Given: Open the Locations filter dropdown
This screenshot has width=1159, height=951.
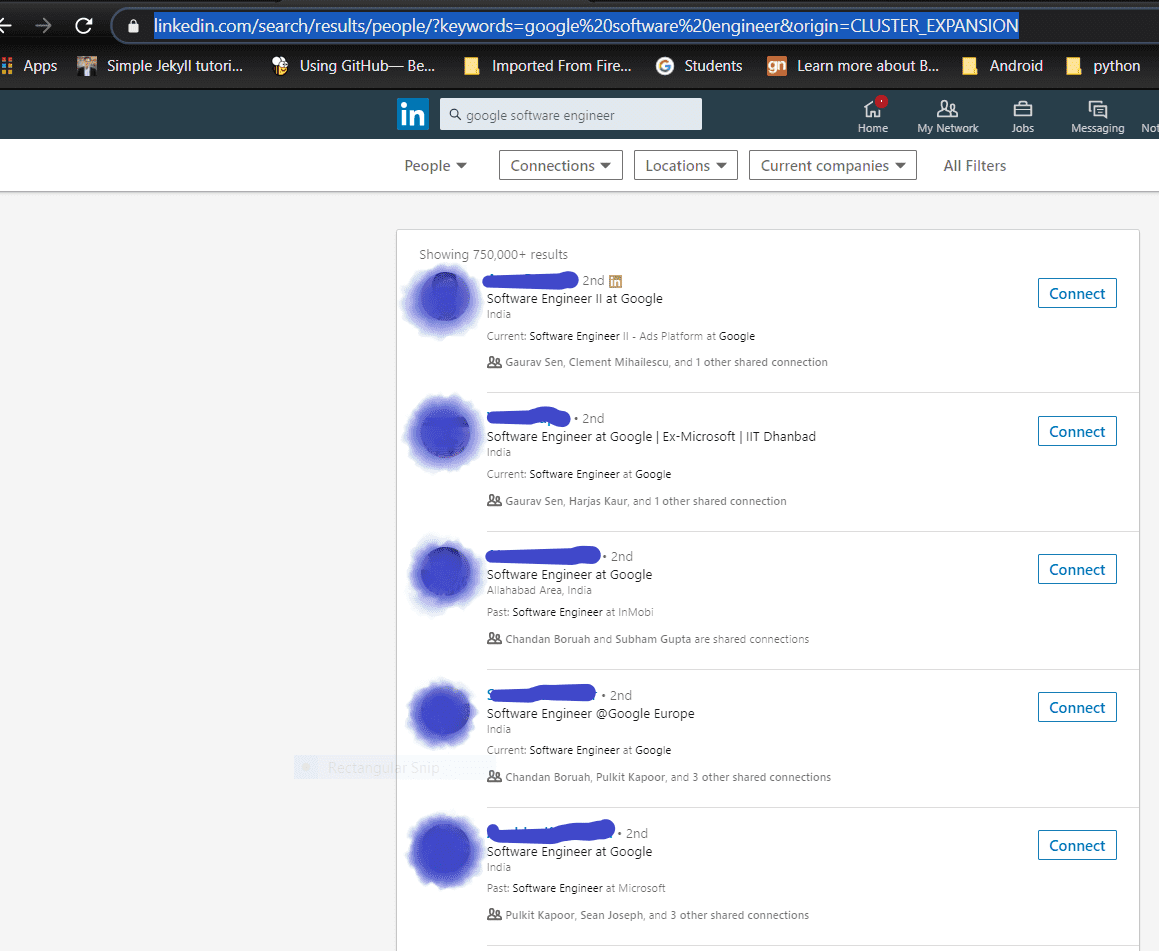Looking at the screenshot, I should pos(685,166).
